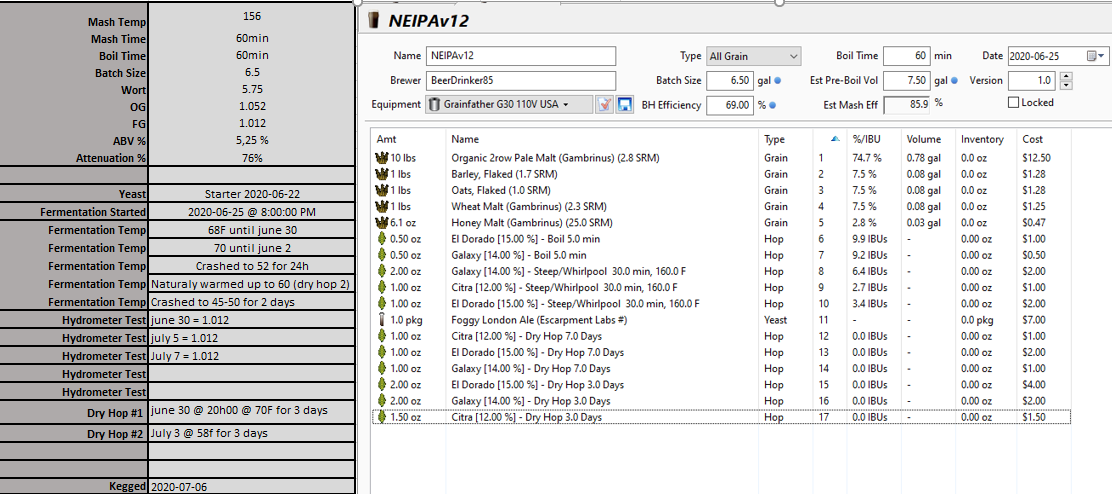The height and width of the screenshot is (494, 1112).
Task: Click spreadsheet Dry Hop #2 value cell
Action: (x=252, y=433)
